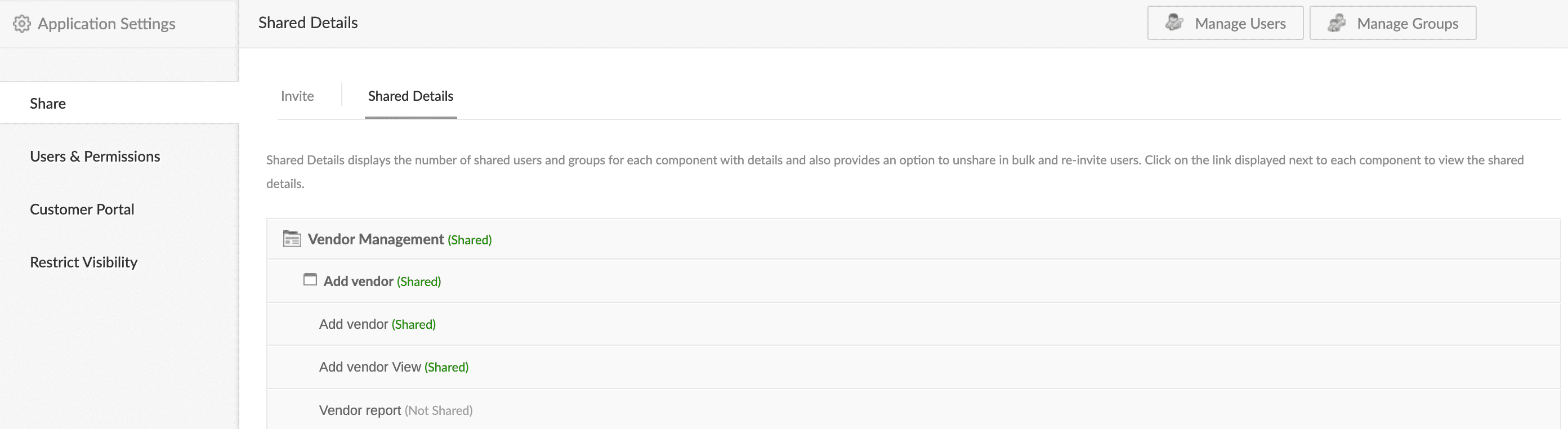Click the Manage Groups people icon
1568x429 pixels.
1336,23
